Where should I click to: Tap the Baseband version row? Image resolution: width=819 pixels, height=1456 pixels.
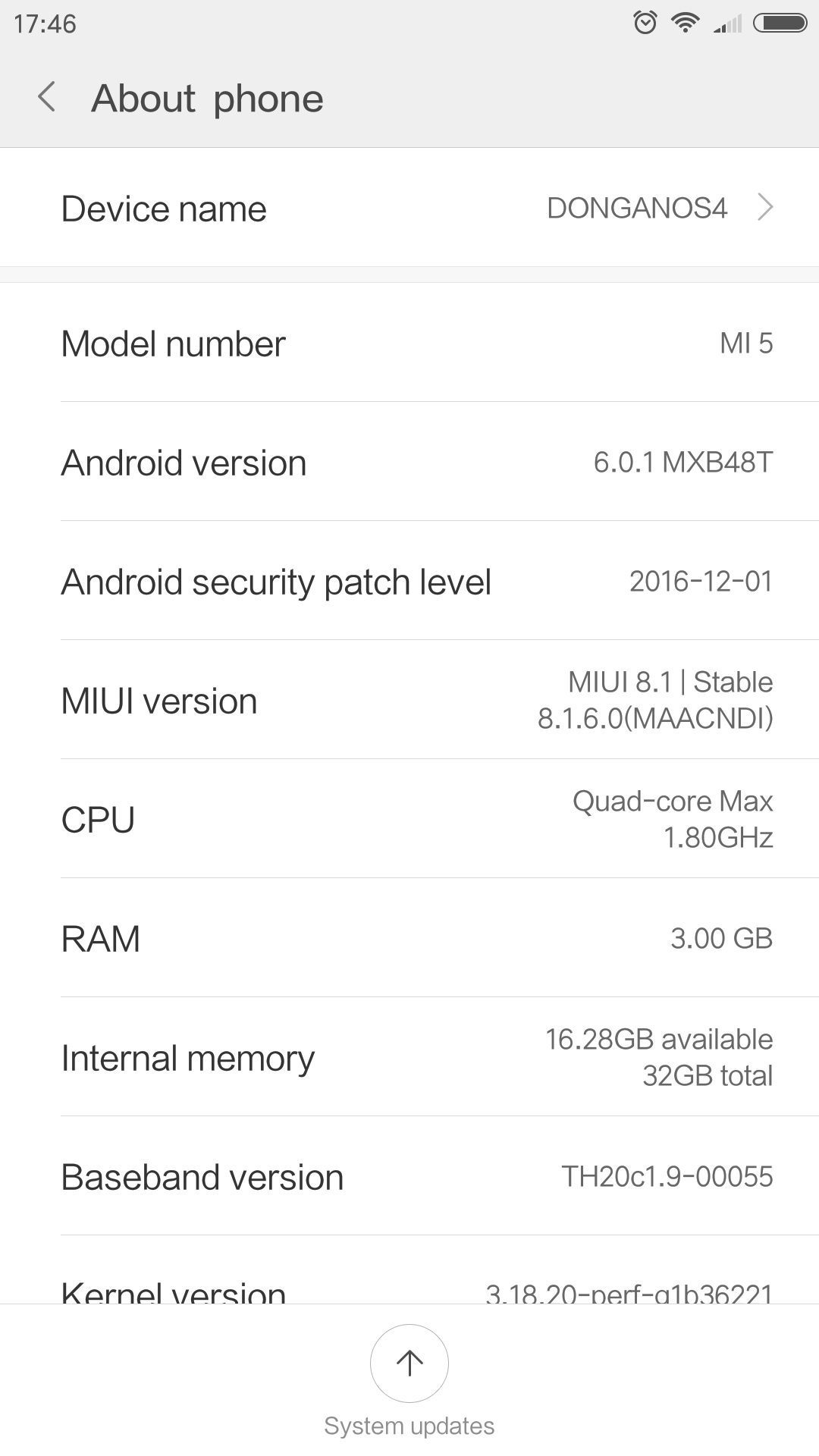(409, 1176)
